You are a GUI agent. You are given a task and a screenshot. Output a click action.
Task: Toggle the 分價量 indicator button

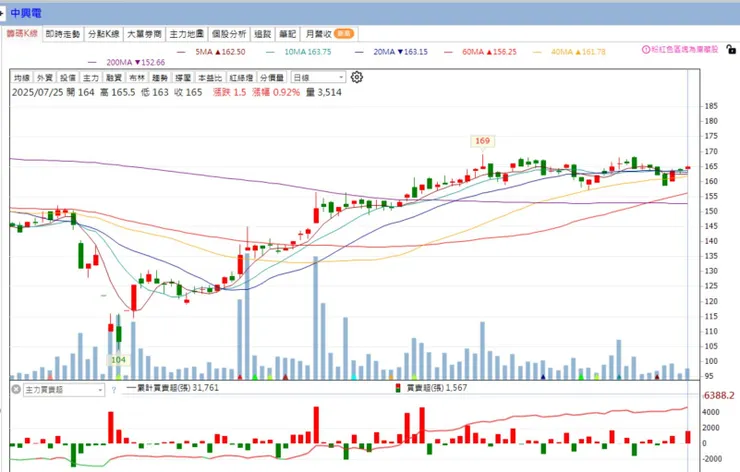coord(272,77)
